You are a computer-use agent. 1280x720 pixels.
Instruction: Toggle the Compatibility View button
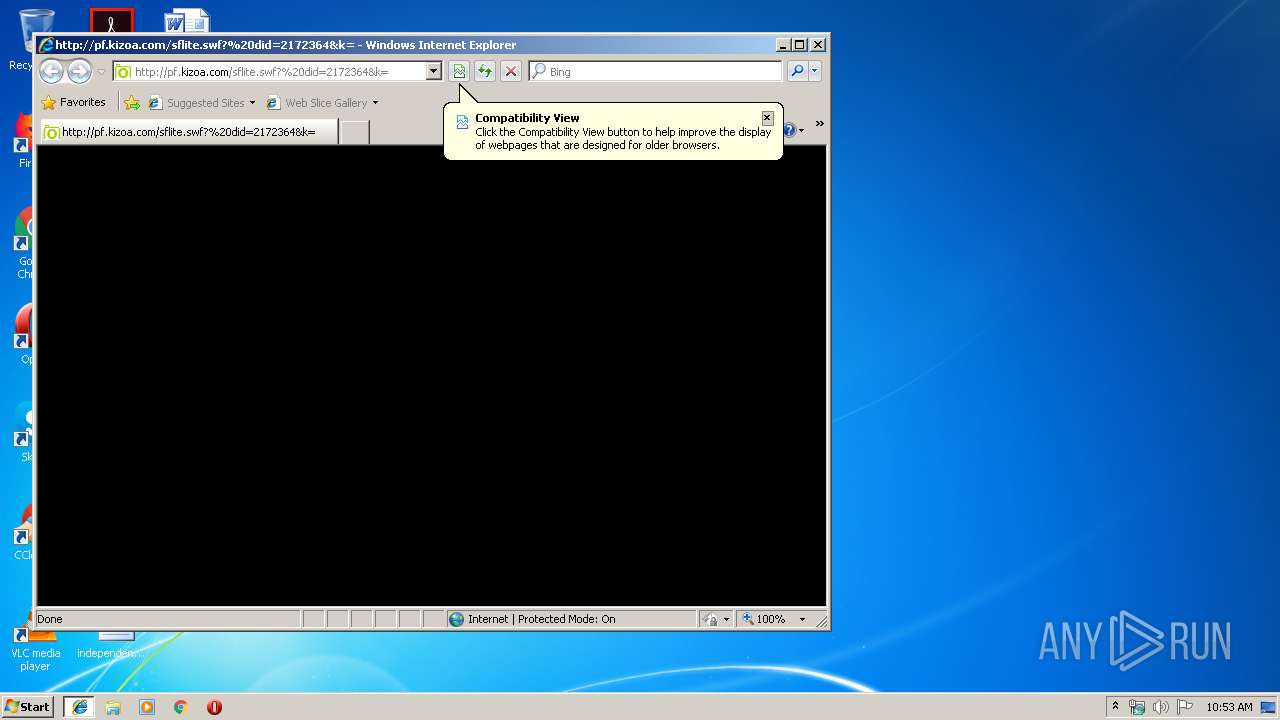pos(459,71)
